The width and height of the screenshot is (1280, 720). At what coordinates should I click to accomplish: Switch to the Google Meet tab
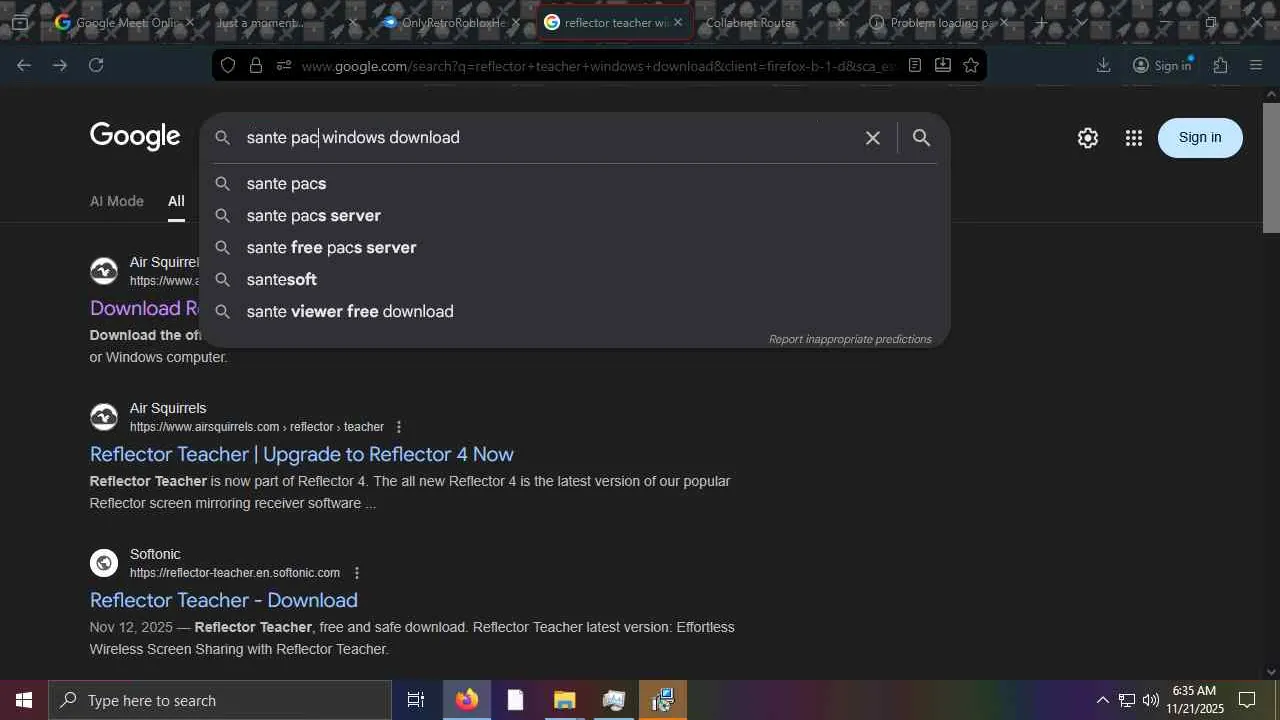point(124,22)
